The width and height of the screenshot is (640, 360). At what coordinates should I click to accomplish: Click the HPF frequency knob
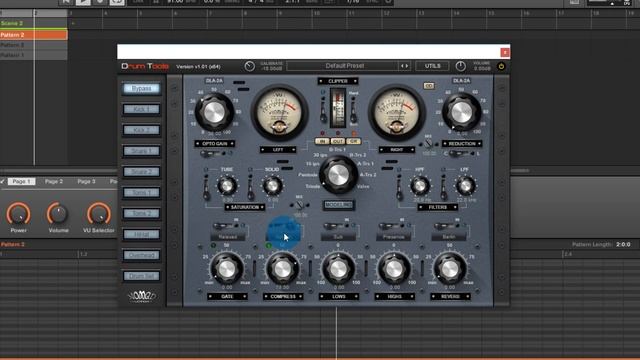tap(420, 186)
